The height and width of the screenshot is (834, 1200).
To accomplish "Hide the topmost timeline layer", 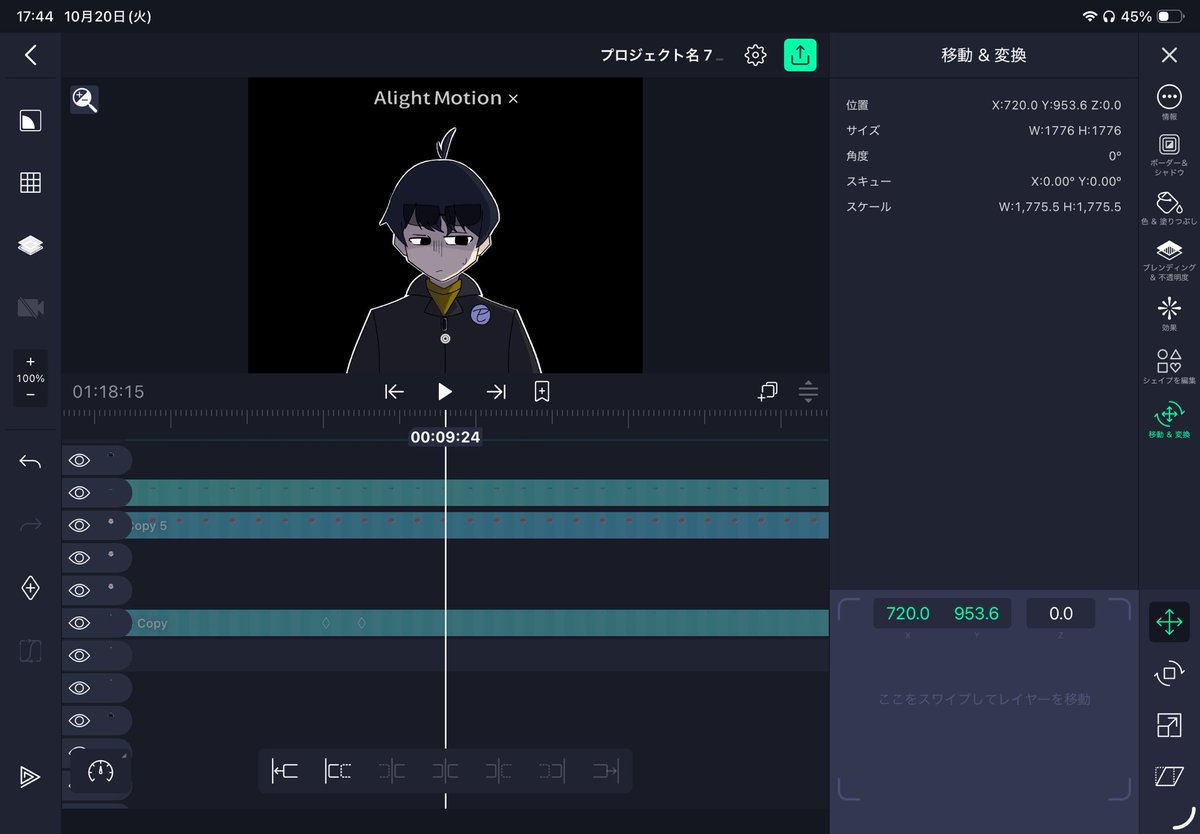I will 79,460.
